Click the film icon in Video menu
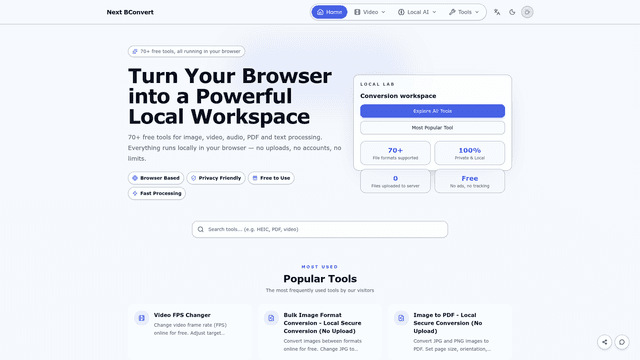Viewport: 640px width, 360px height. point(357,12)
